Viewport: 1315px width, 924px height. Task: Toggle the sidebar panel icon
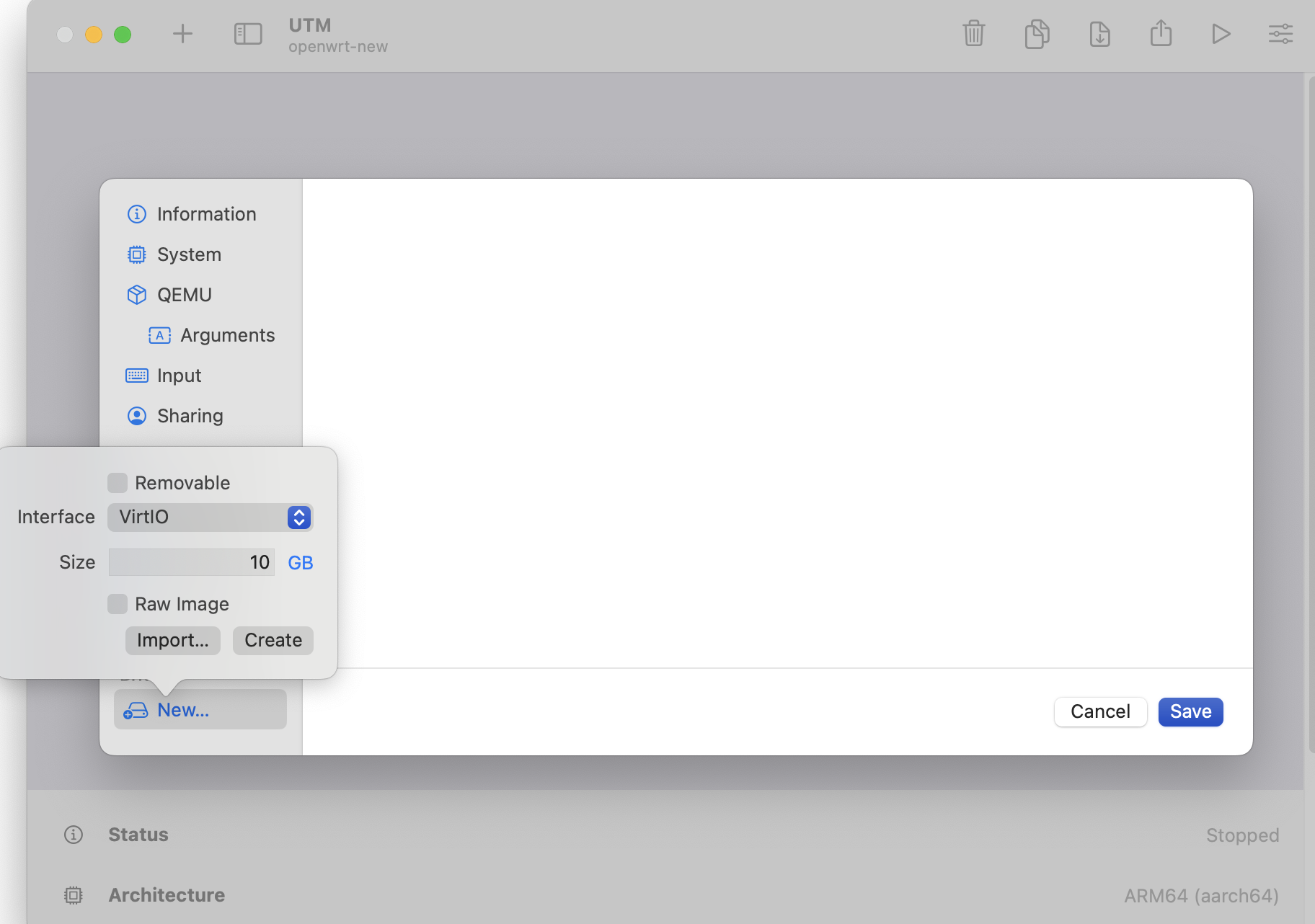248,34
